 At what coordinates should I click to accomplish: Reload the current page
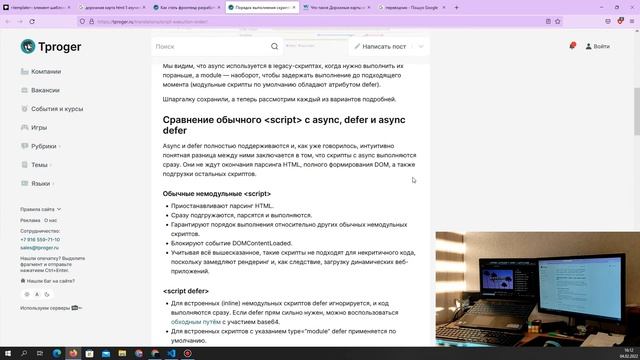pos(32,21)
